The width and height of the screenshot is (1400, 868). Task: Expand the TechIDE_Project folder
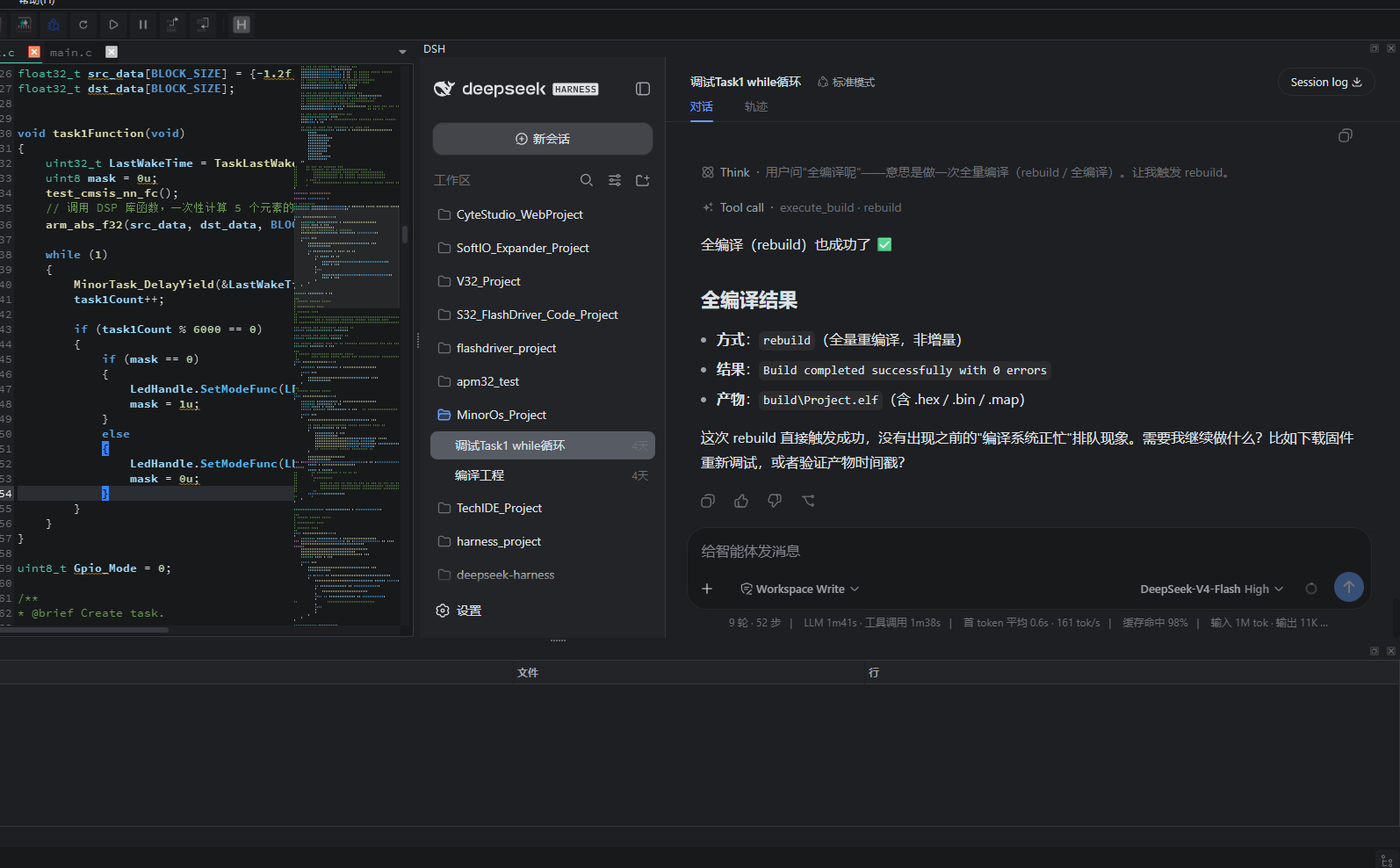point(543,508)
